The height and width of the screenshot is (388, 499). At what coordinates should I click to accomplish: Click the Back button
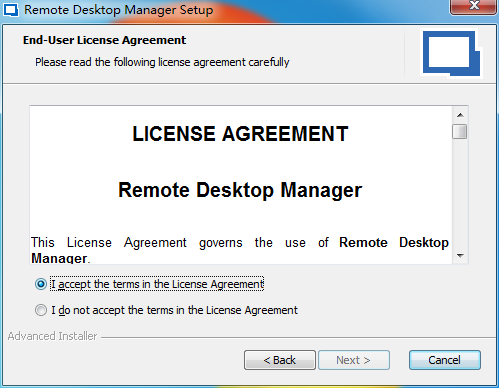coord(280,360)
